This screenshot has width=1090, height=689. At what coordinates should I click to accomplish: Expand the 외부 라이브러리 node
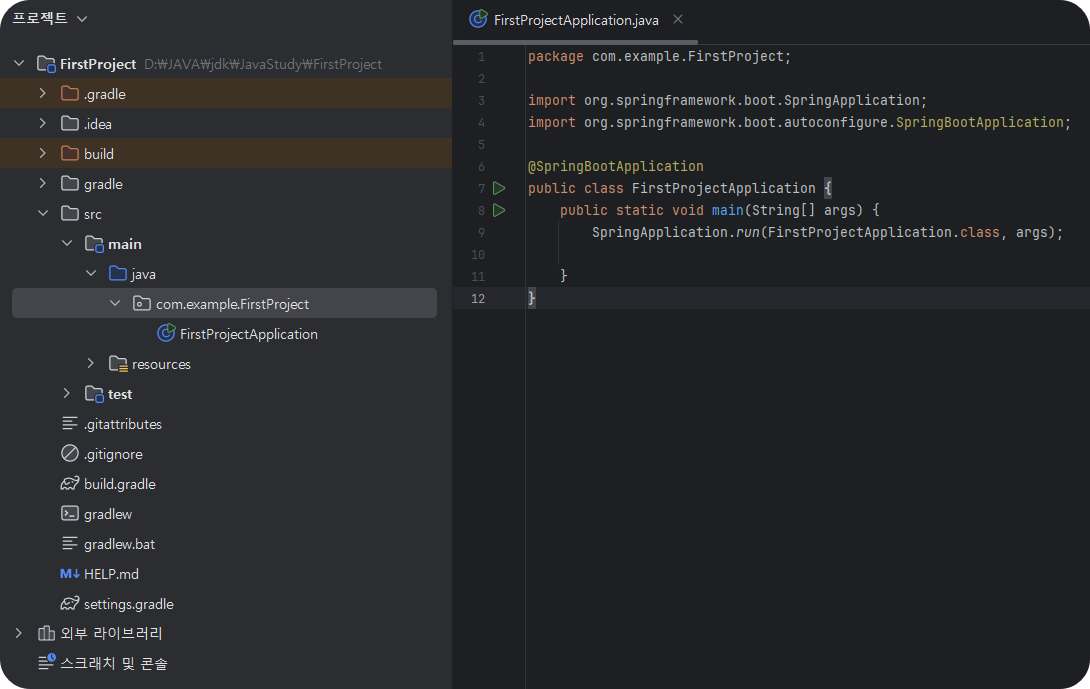[19, 633]
